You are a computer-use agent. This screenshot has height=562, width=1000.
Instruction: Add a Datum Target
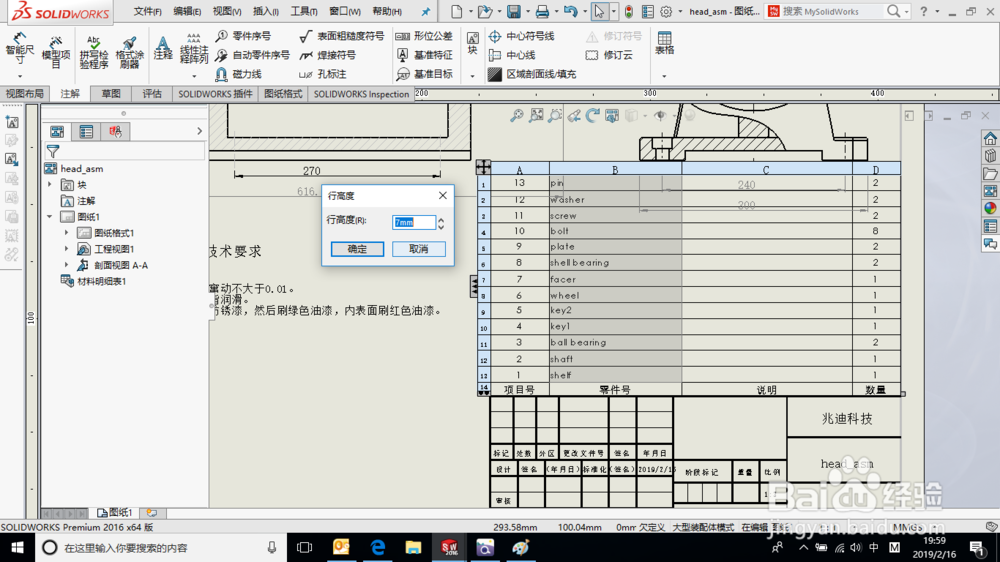(424, 75)
